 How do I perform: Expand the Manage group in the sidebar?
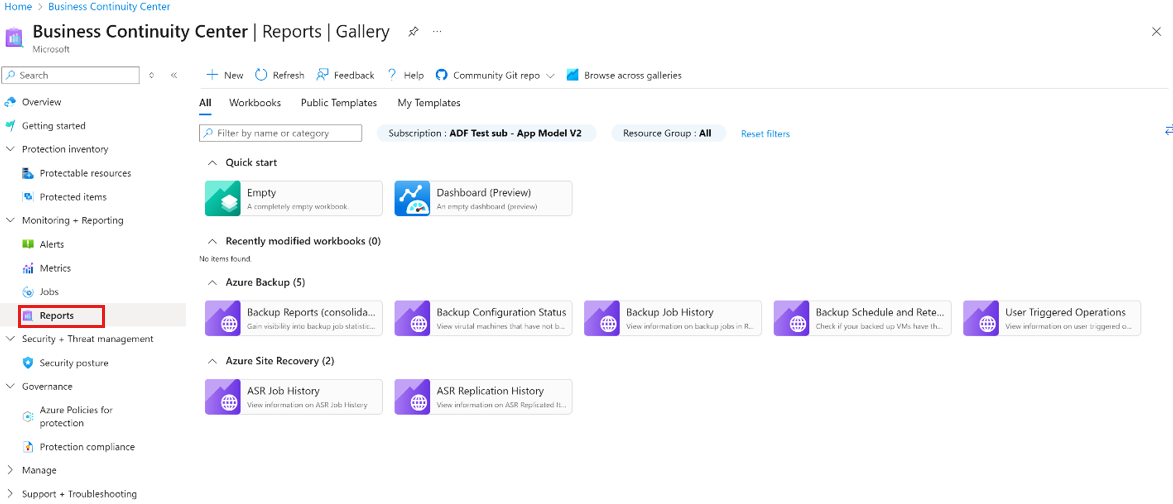pos(11,470)
